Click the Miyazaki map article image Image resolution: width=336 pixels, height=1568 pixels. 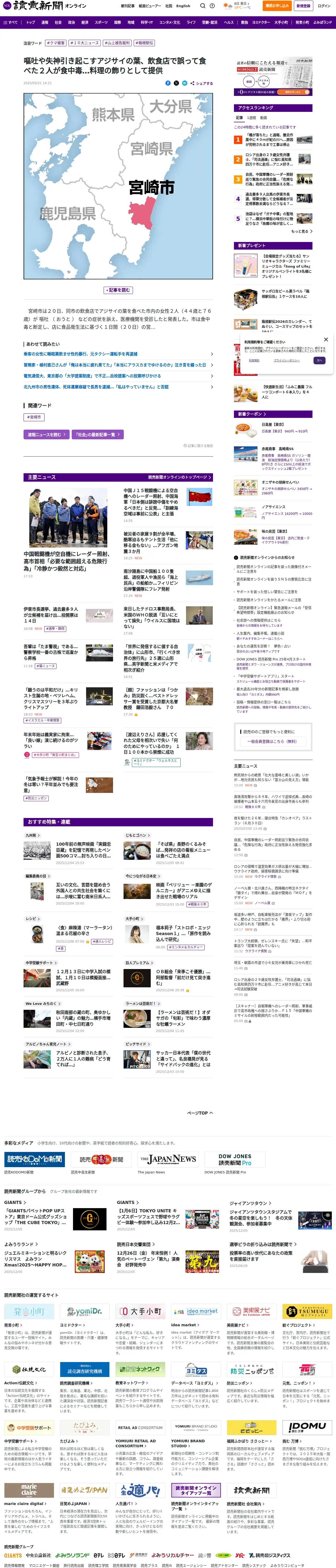coord(118,186)
